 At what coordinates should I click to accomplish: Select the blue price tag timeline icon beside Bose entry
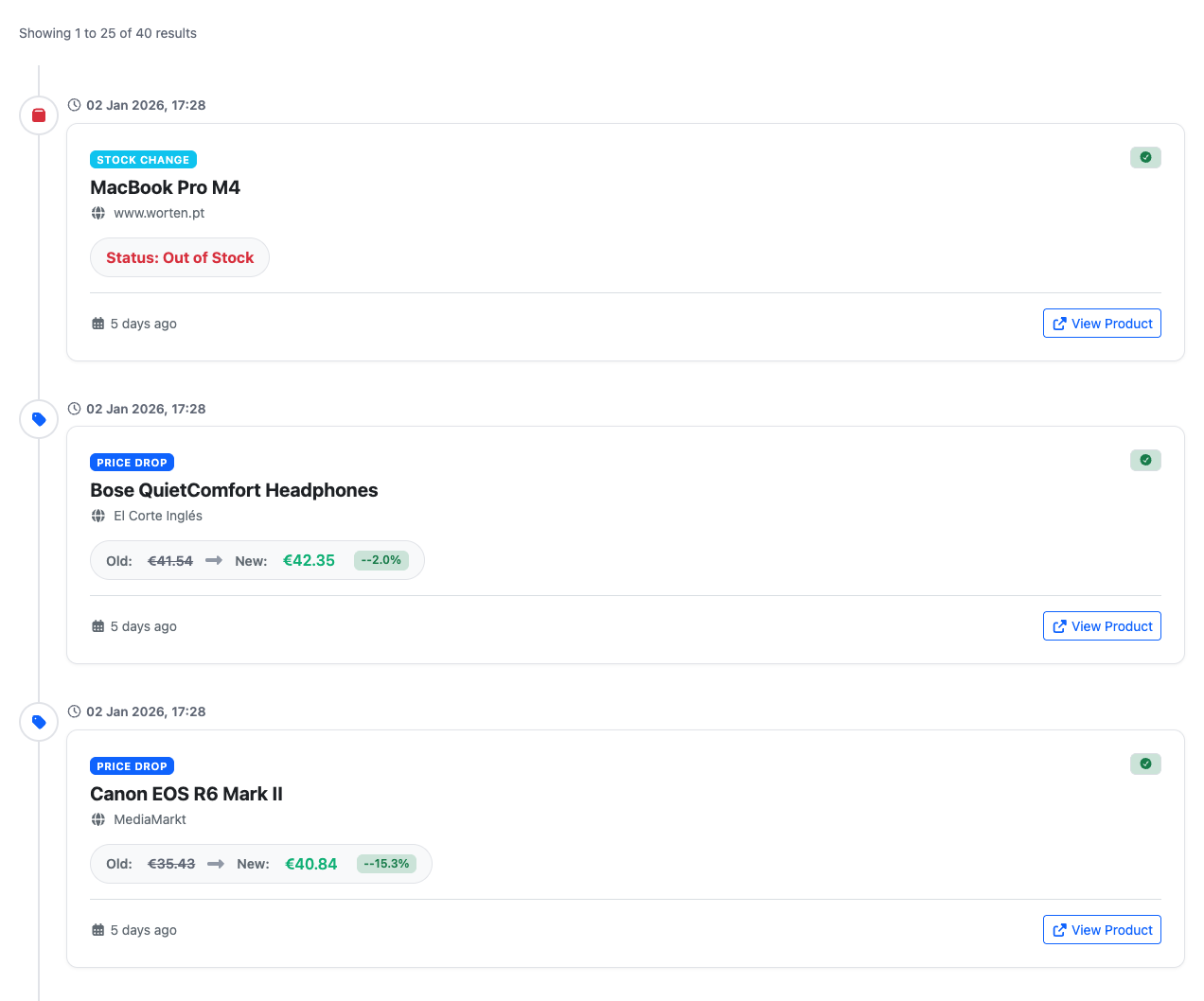pos(38,418)
